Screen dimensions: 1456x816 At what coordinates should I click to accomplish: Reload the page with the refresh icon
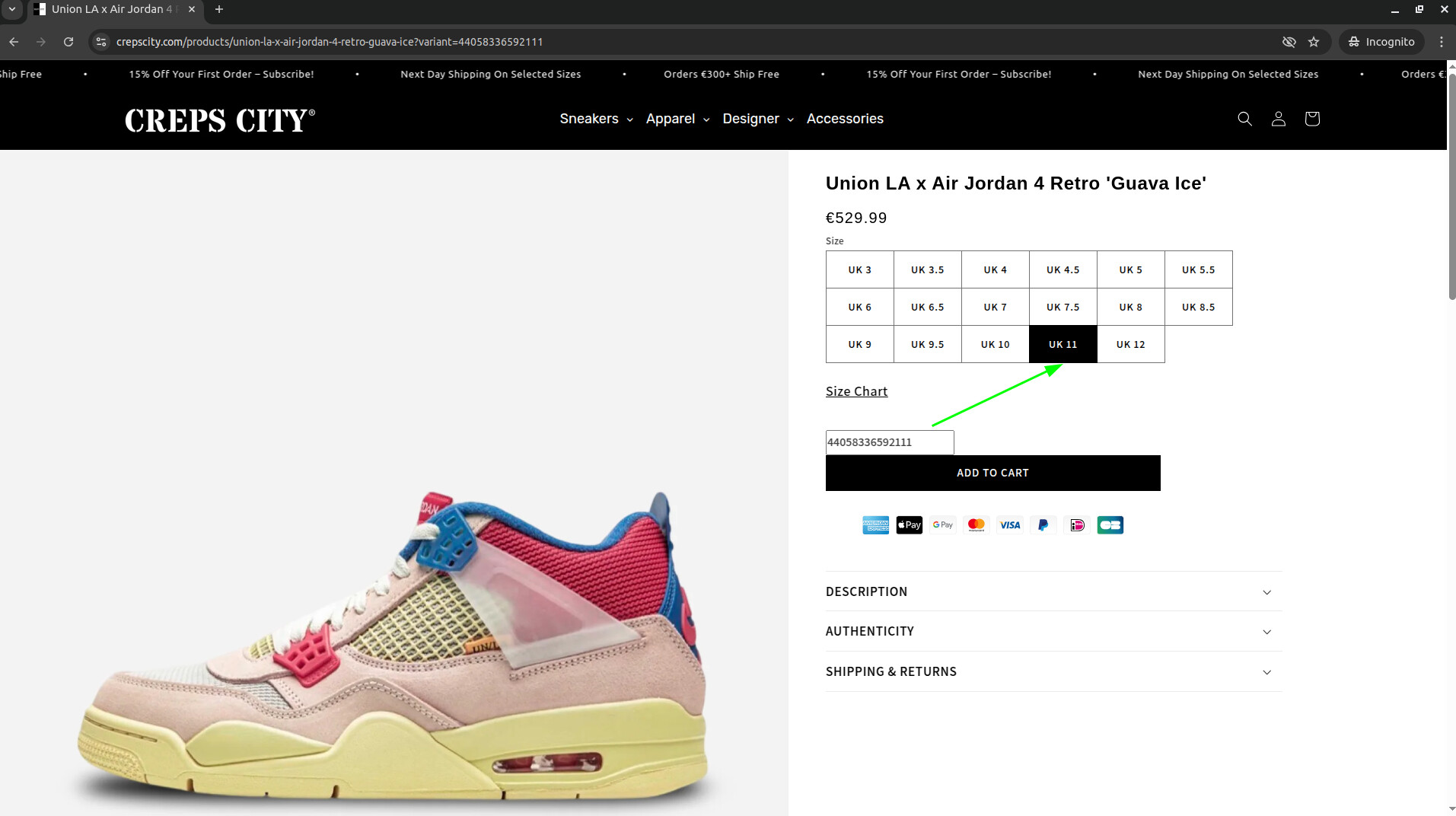[x=68, y=42]
